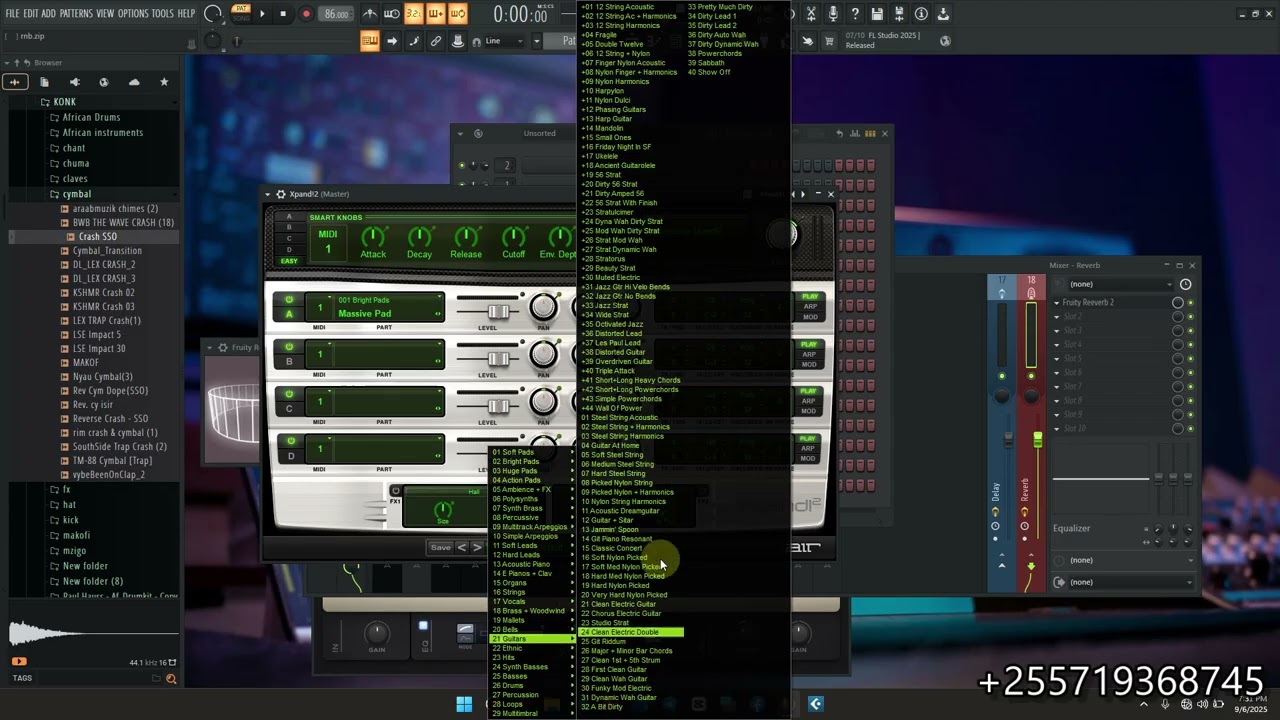Adjust part A LEVEL slider
This screenshot has width=1280, height=720.
coord(497,311)
